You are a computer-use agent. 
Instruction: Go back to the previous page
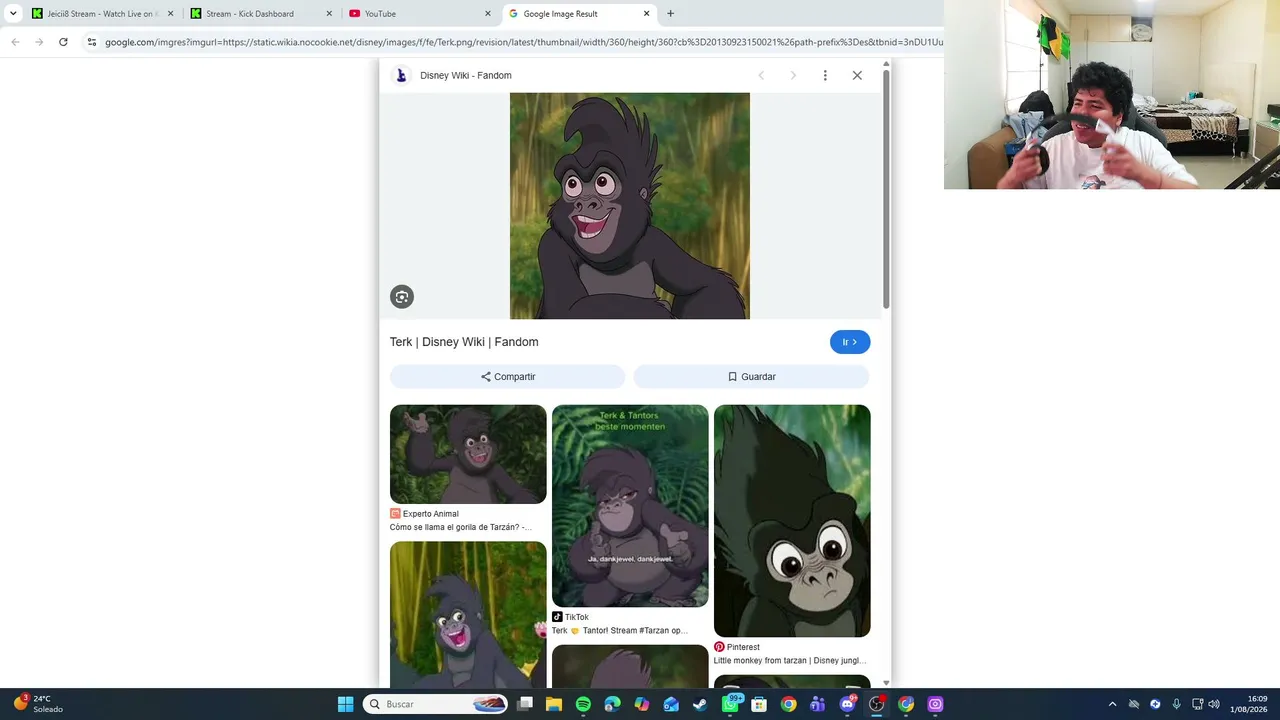tap(15, 42)
